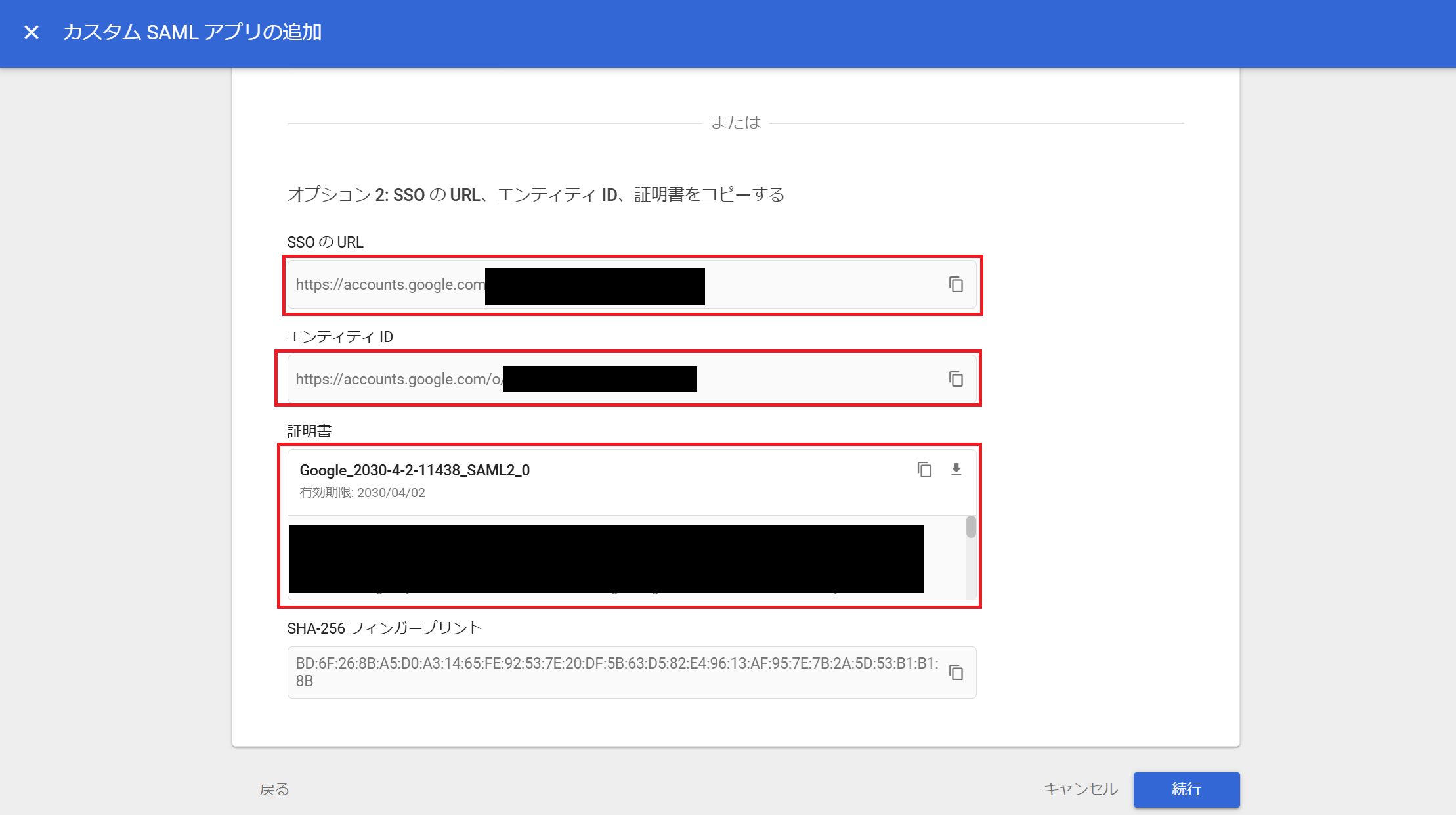The image size is (1456, 815).
Task: Go back with the 戻る button
Action: (274, 789)
